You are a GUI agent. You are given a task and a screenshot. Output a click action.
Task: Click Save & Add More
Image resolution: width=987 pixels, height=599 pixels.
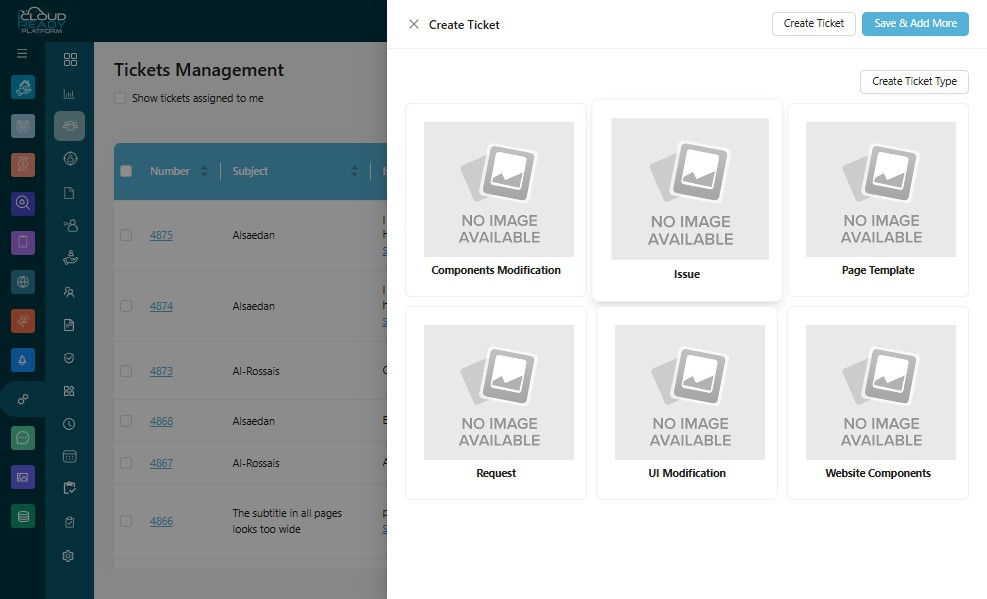(x=915, y=23)
